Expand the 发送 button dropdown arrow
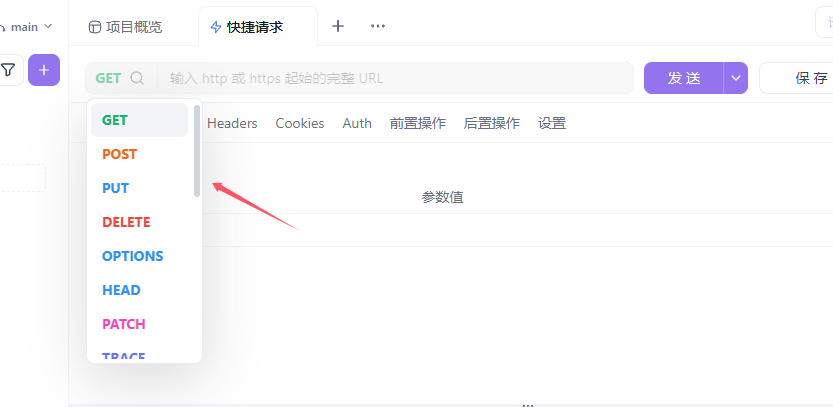The width and height of the screenshot is (833, 407). pyautogui.click(x=736, y=78)
